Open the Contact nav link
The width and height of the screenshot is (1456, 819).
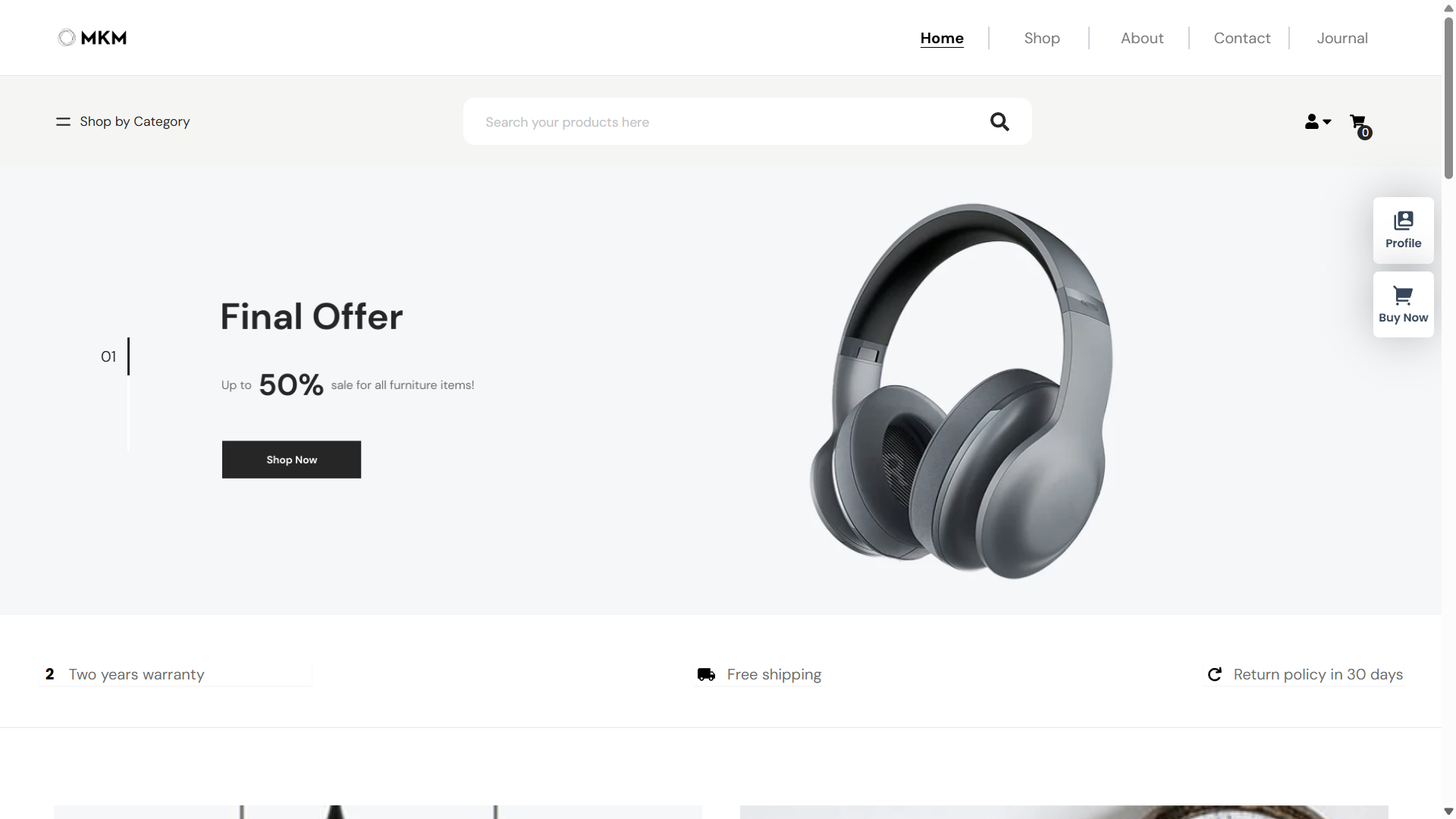pyautogui.click(x=1242, y=38)
